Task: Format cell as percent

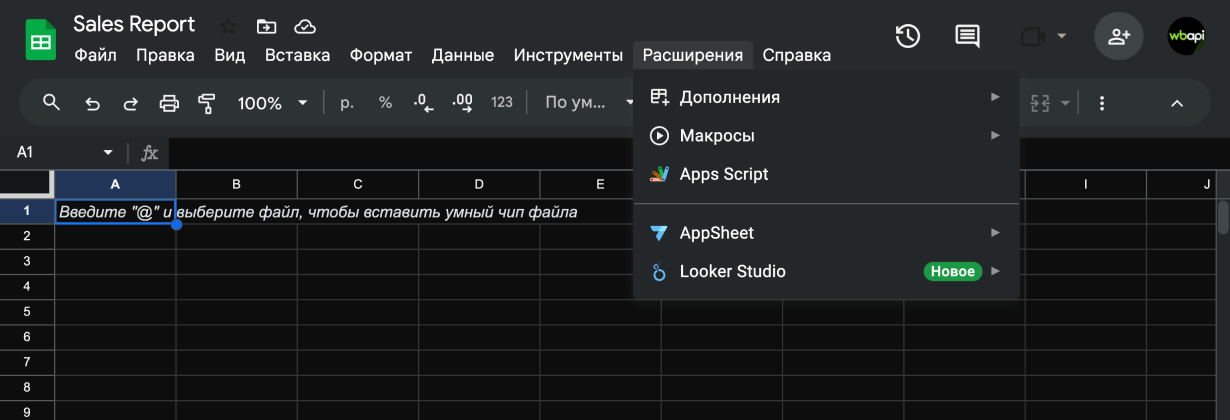Action: pos(385,103)
